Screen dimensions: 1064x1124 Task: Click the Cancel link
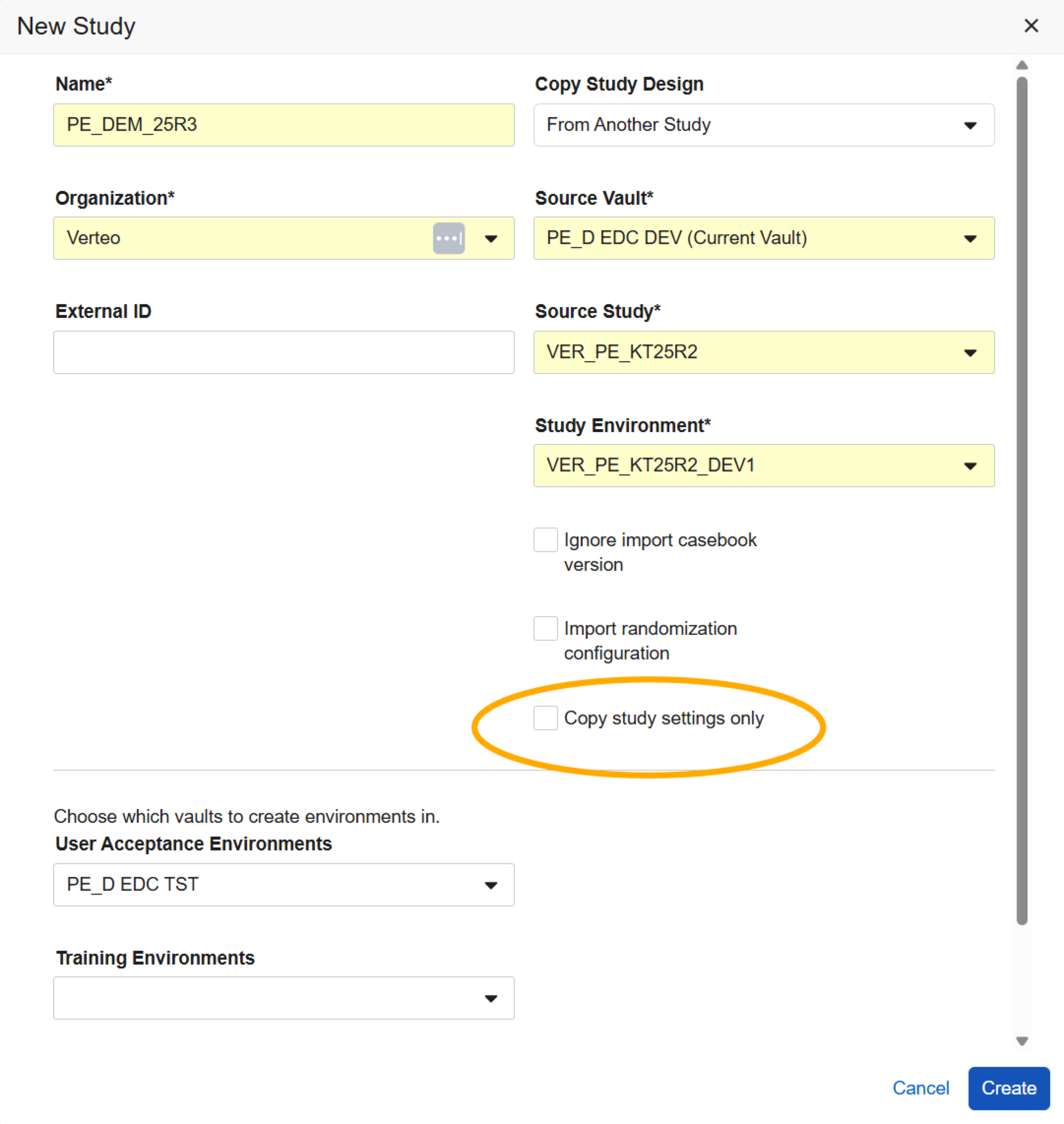pyautogui.click(x=920, y=1088)
